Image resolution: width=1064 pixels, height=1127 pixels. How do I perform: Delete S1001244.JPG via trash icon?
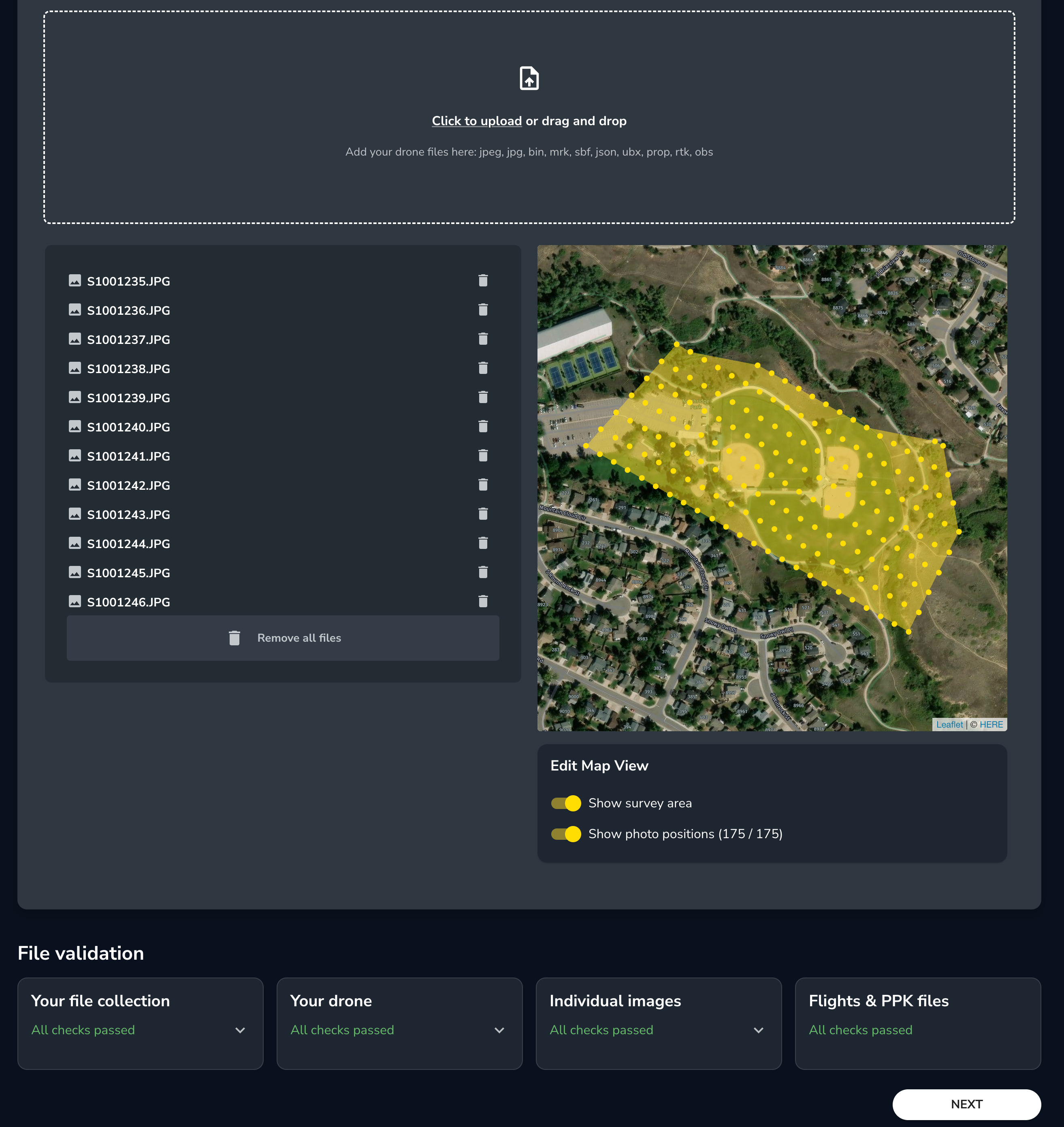(x=483, y=543)
